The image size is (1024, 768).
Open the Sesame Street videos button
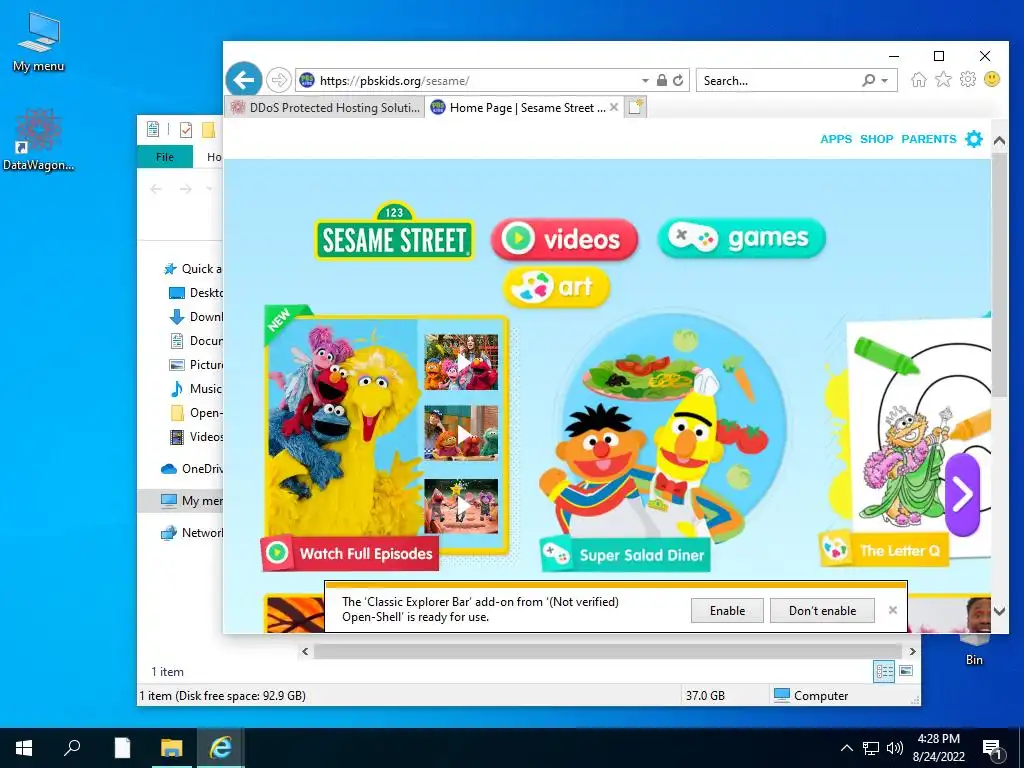click(x=564, y=239)
